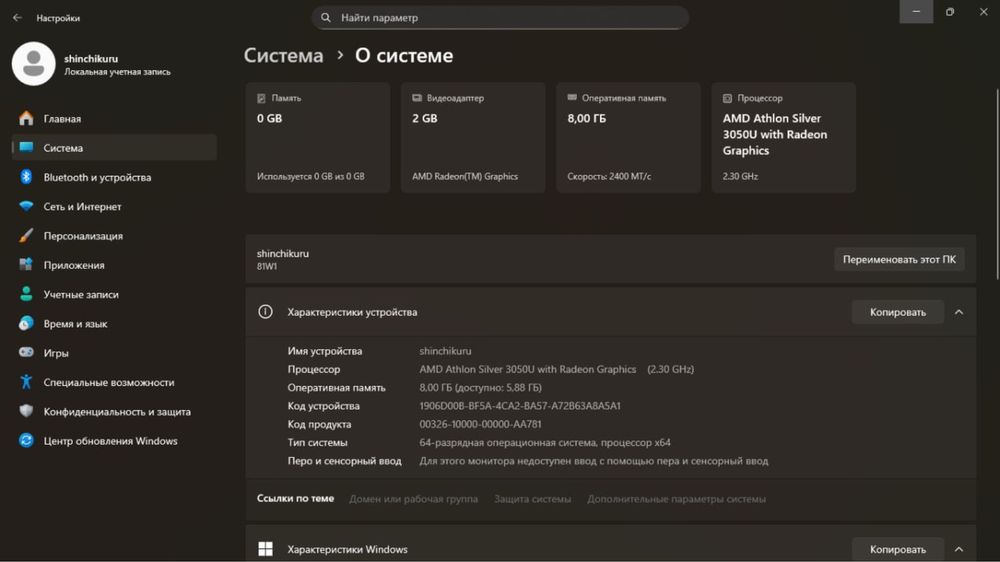
Task: Click the Найти параметр search field
Action: coord(500,18)
